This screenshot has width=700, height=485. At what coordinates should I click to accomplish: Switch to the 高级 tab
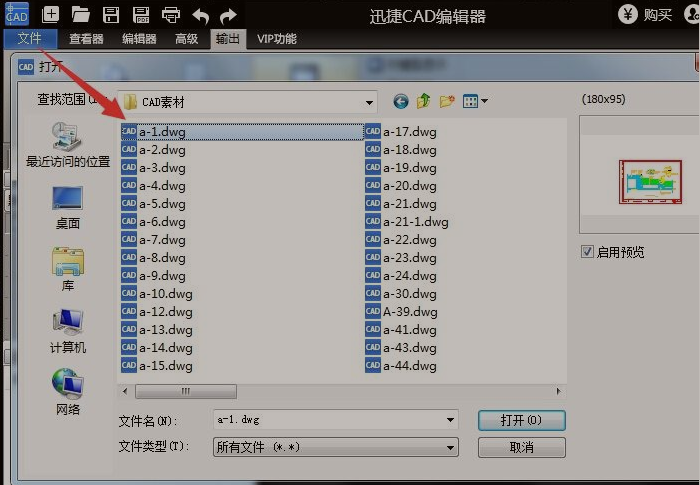(x=187, y=39)
